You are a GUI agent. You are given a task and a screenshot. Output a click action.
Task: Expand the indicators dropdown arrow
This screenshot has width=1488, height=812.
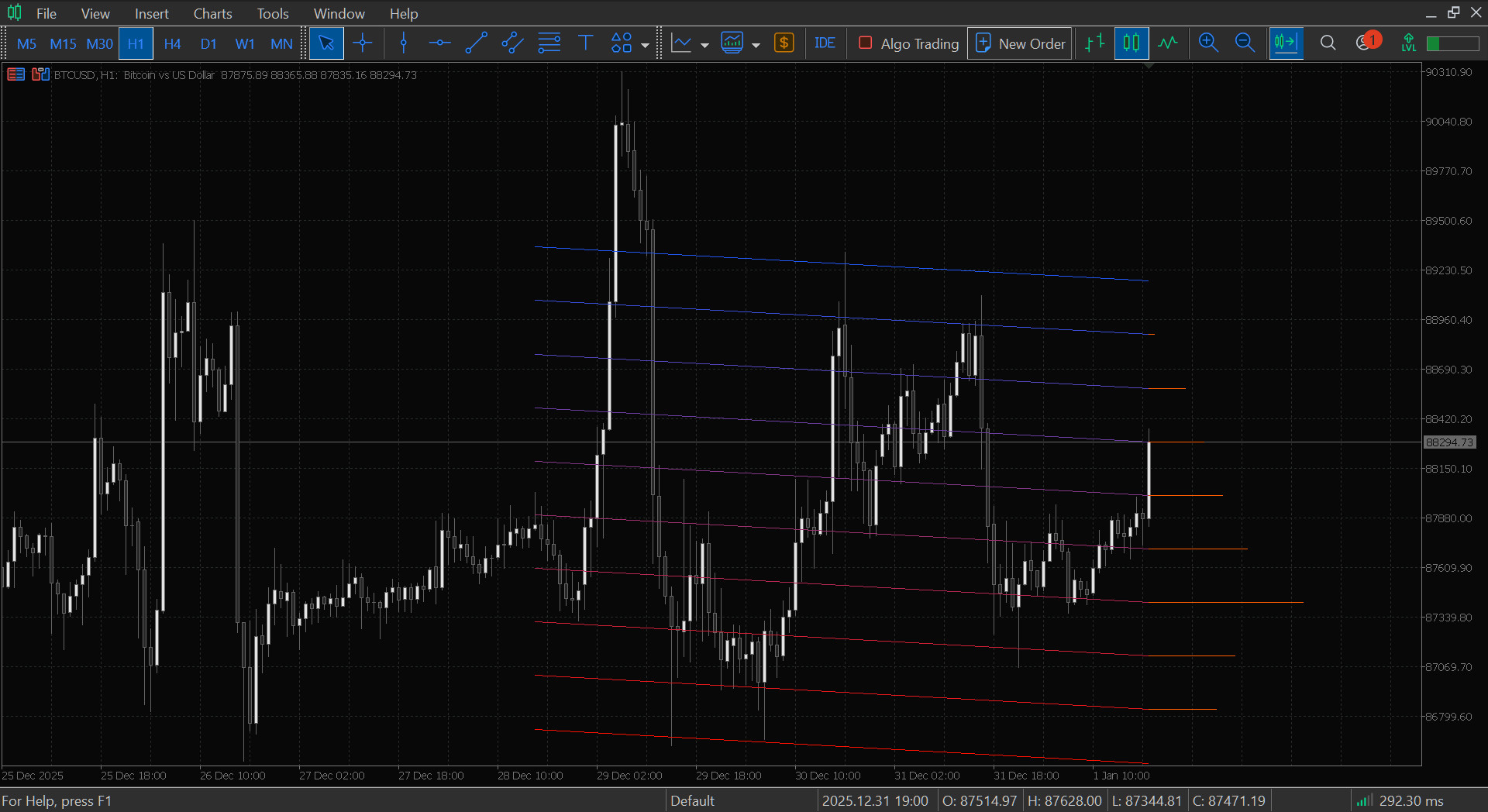(x=756, y=45)
